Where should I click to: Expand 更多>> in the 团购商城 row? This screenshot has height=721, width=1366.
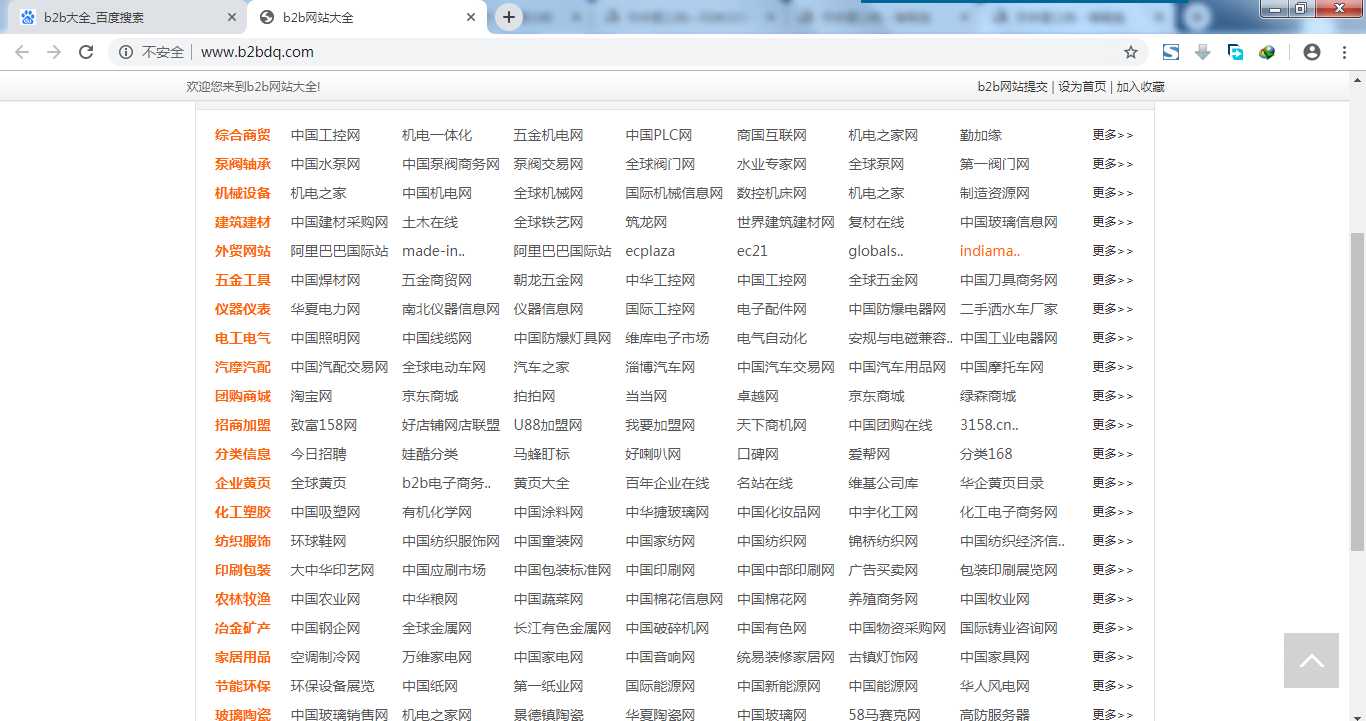[1113, 396]
